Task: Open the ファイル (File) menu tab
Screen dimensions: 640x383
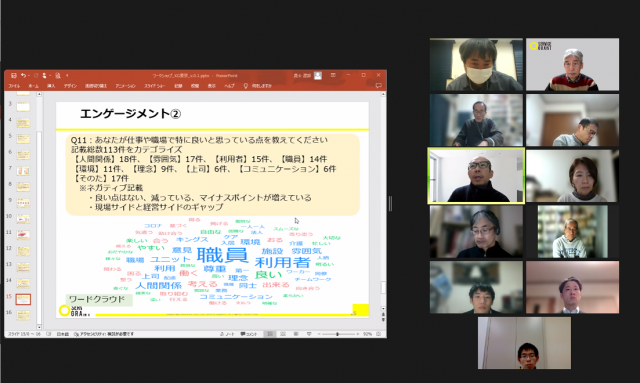Action: (14, 86)
